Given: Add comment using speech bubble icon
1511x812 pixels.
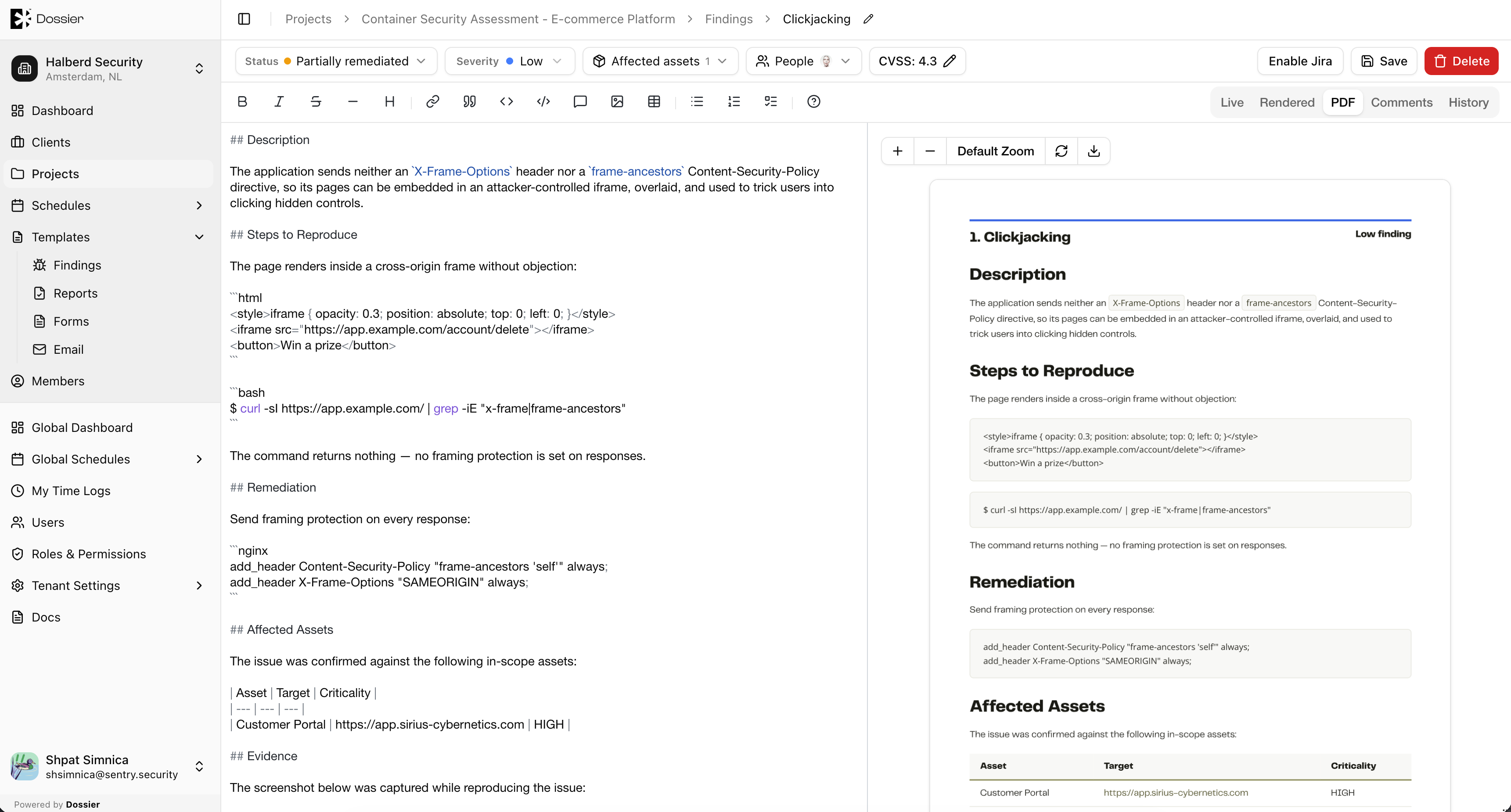Looking at the screenshot, I should 580,101.
